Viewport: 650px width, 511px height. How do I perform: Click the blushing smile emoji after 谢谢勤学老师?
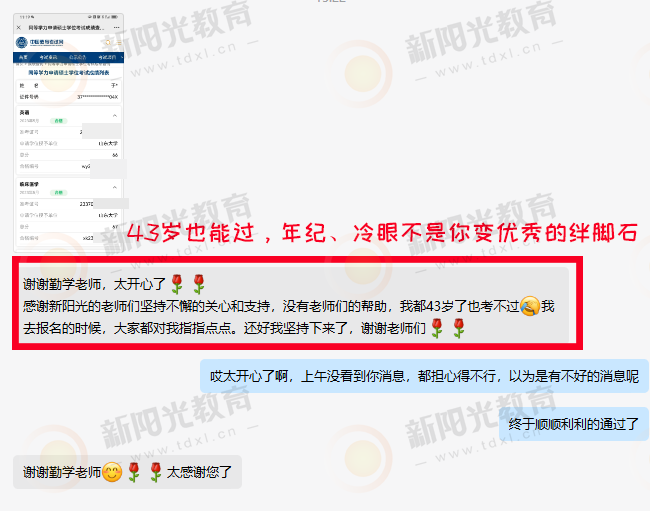112,472
